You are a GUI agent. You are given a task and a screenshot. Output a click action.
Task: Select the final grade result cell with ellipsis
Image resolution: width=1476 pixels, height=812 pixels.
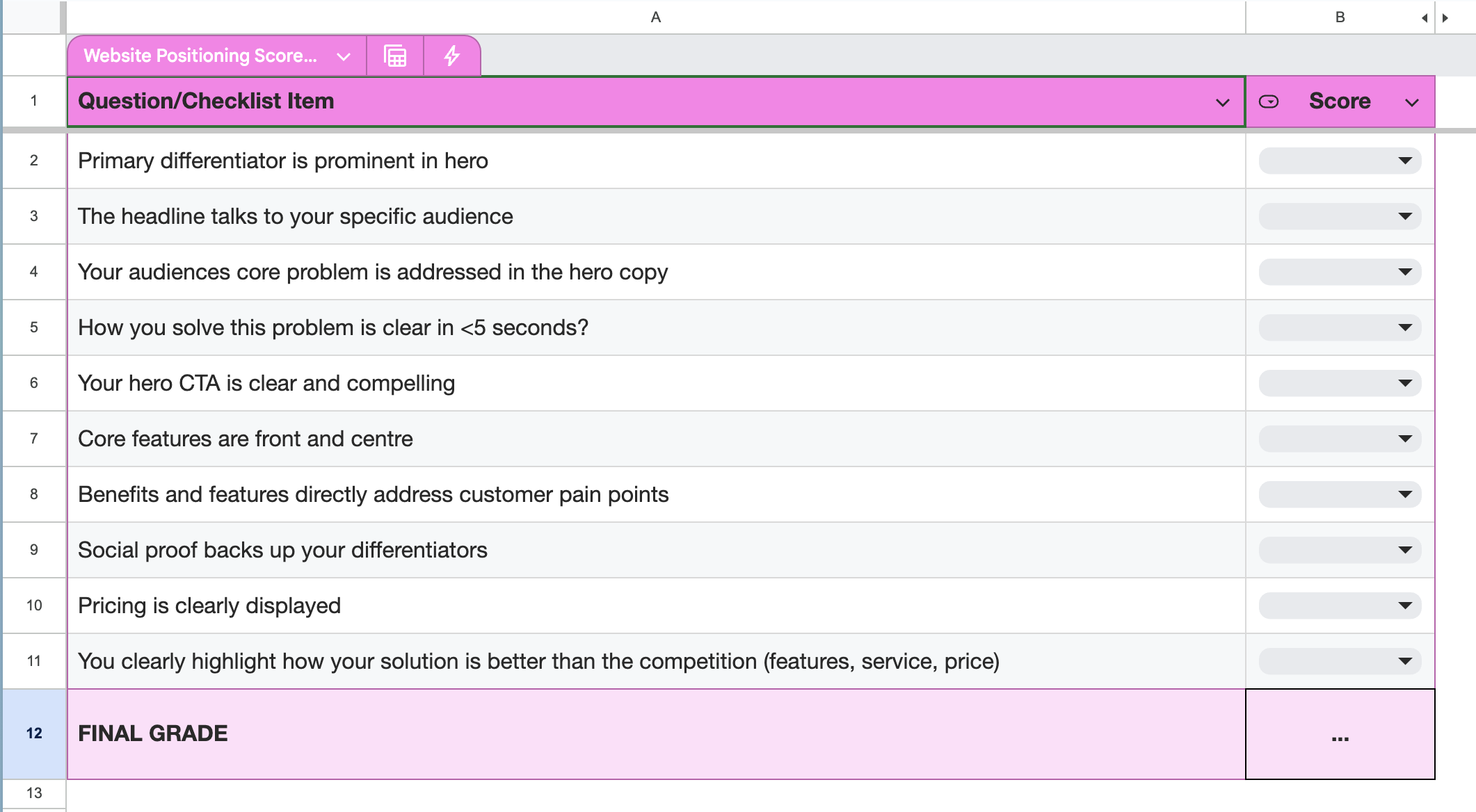click(x=1340, y=734)
